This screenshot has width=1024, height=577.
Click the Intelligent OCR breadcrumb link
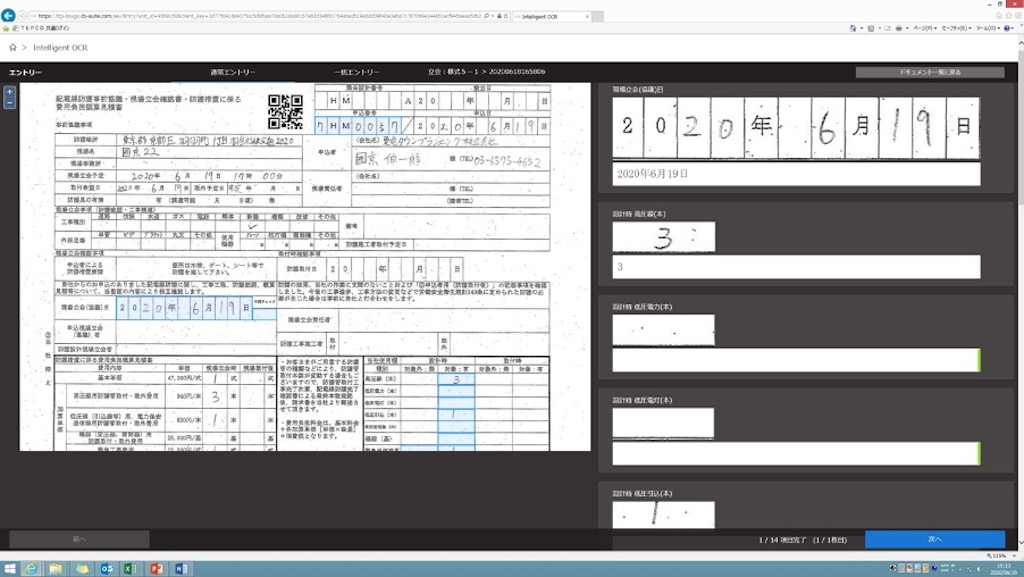[60, 48]
